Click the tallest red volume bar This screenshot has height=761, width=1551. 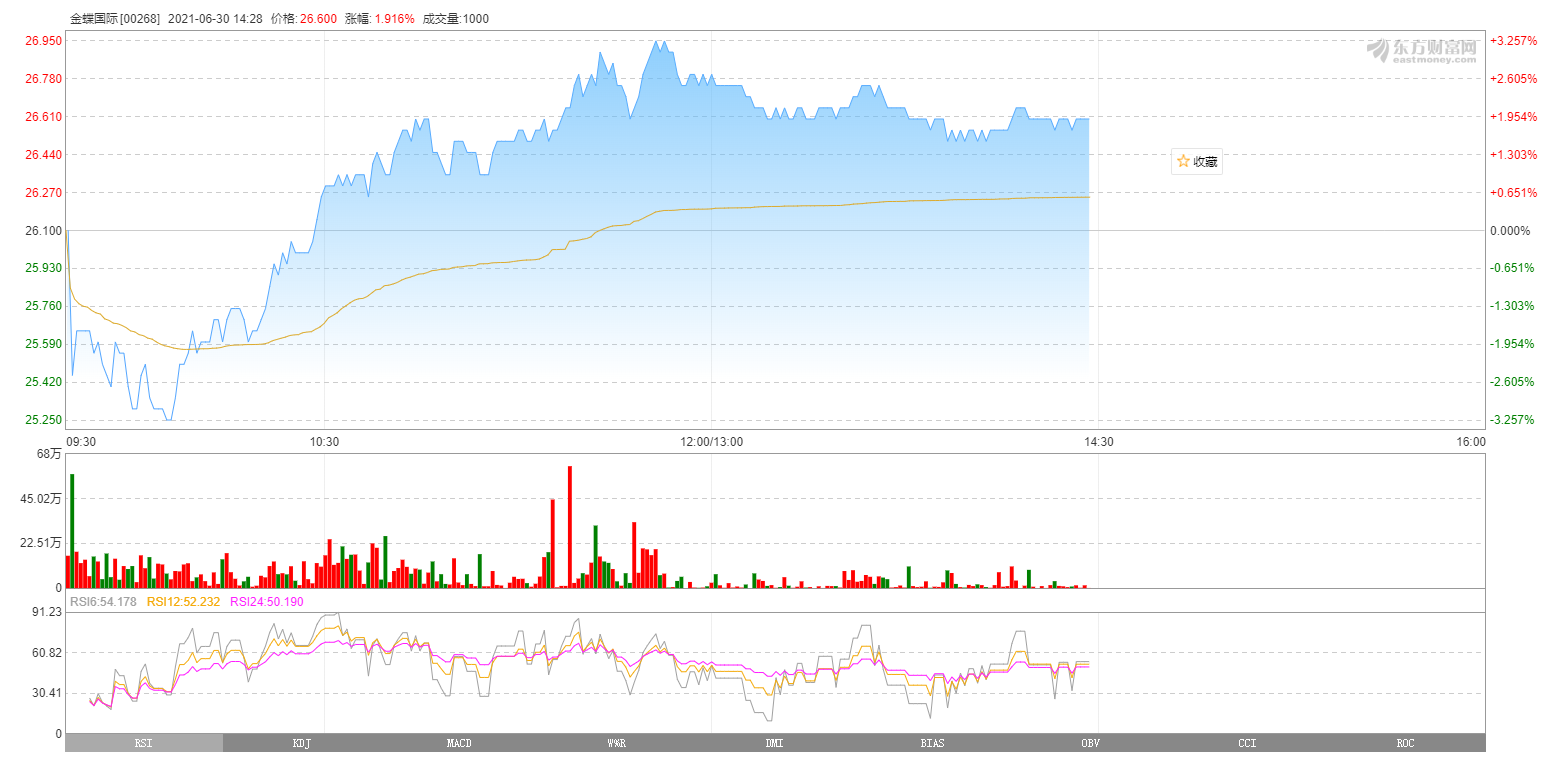570,527
